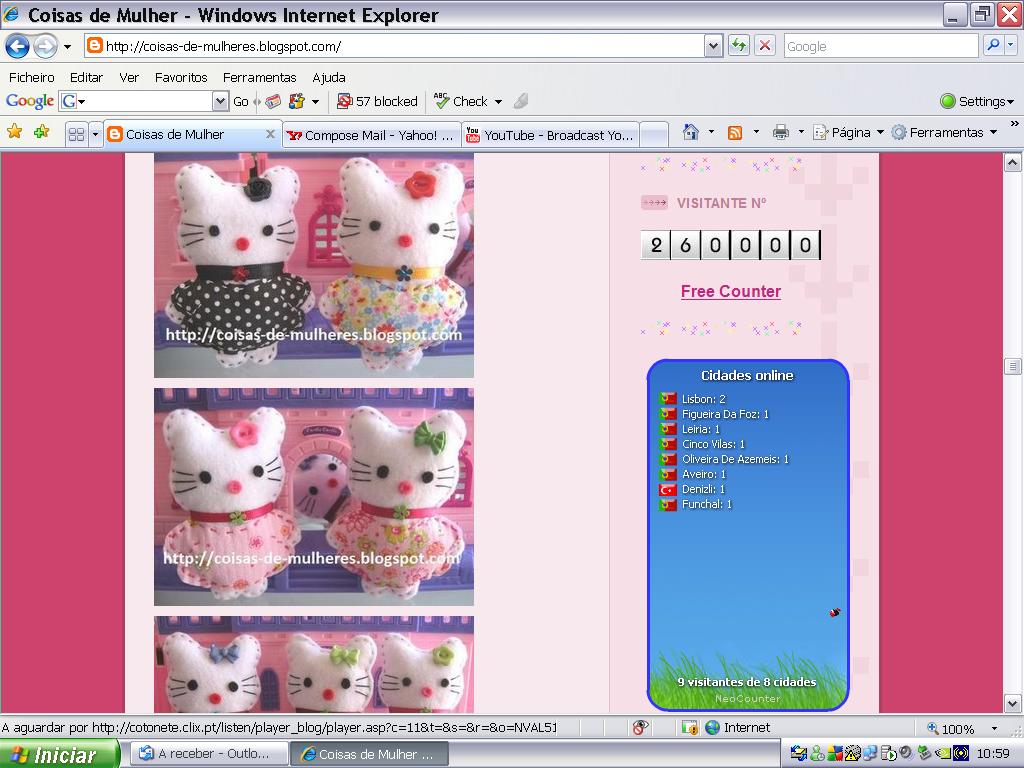
Task: Click the address bar URL field
Action: 394,46
